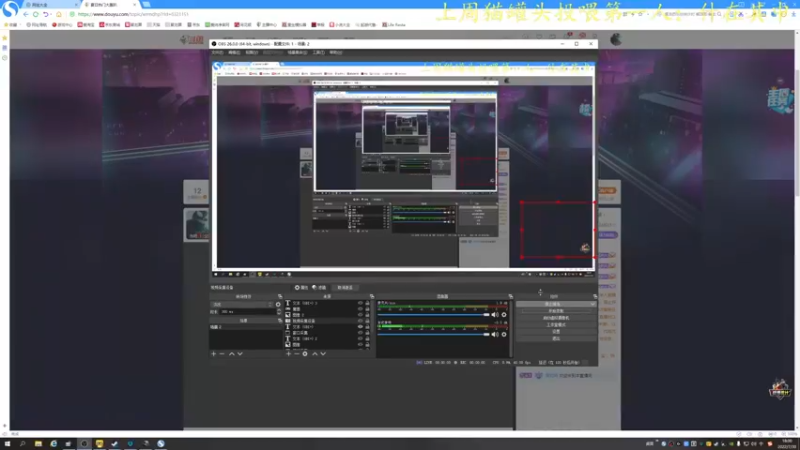Toggle visibility of 视频采集设备 source
This screenshot has width=800, height=450.
[x=360, y=321]
